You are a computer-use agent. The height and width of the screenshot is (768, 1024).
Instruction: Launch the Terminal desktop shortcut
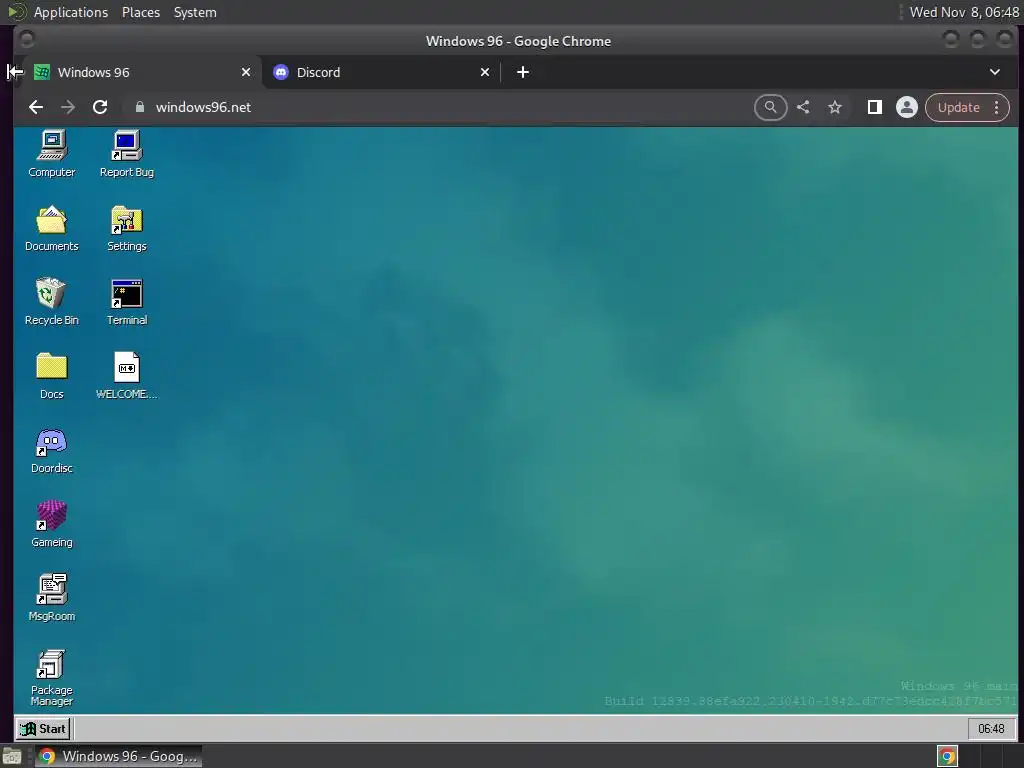(x=127, y=302)
